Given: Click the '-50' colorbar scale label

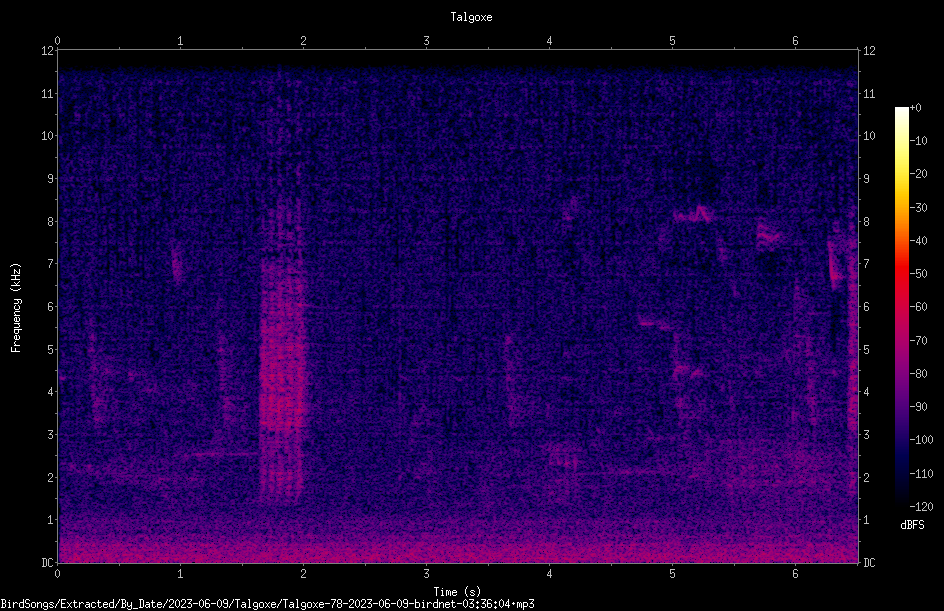Looking at the screenshot, I should point(919,273).
